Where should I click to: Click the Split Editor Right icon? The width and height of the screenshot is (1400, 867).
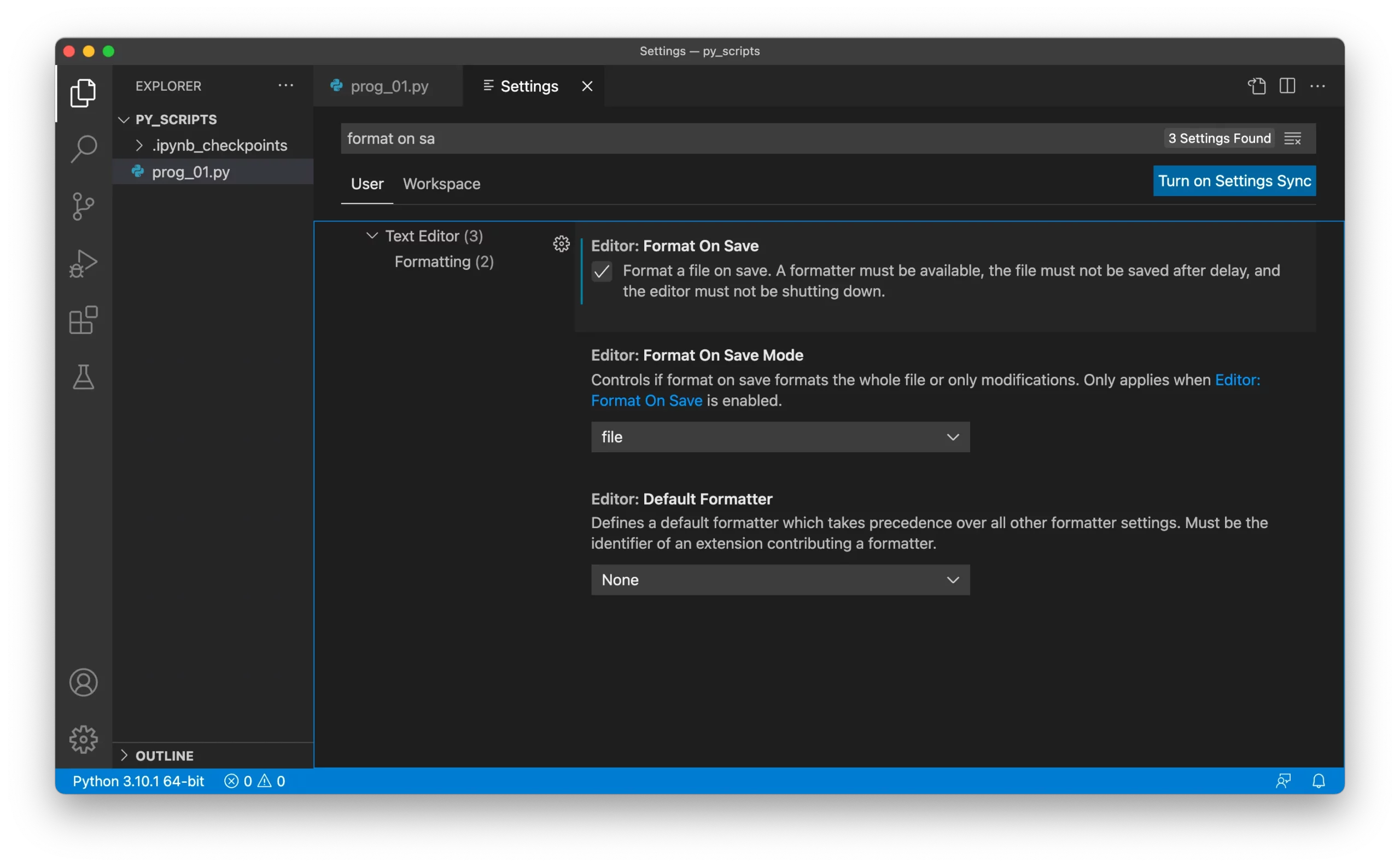coord(1287,86)
